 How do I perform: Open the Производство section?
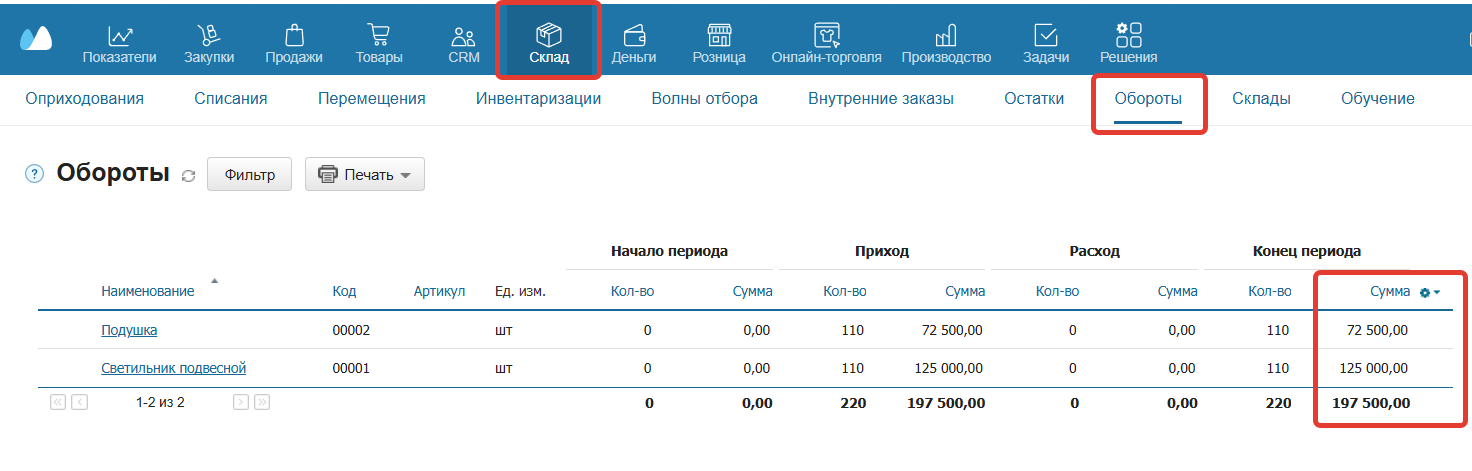pos(946,44)
